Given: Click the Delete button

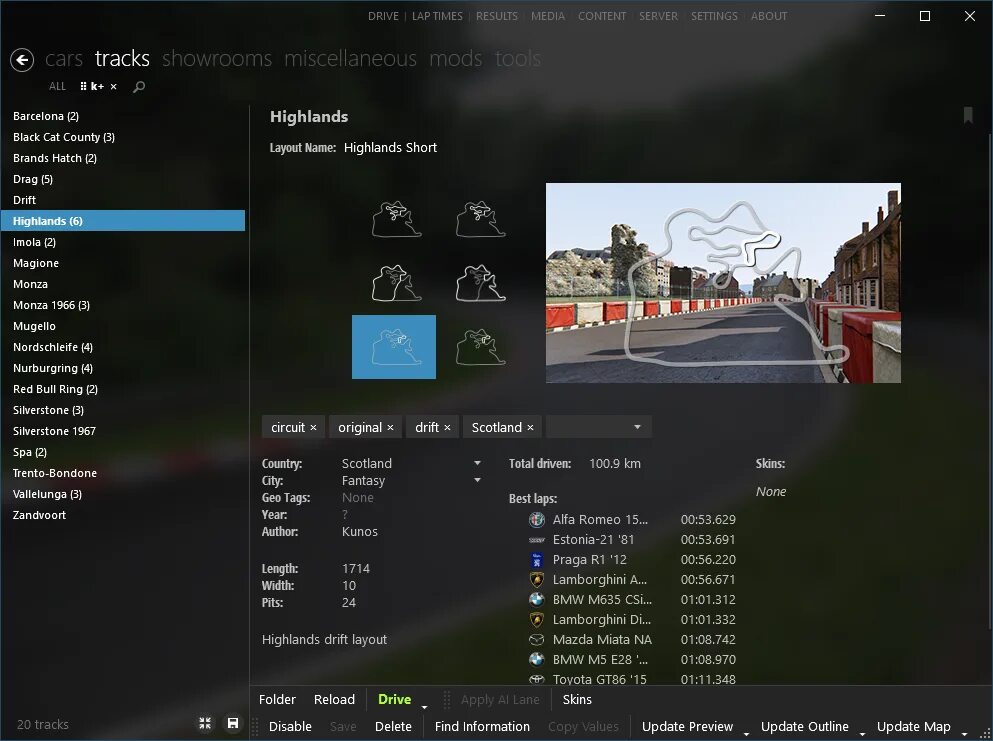Looking at the screenshot, I should [x=393, y=726].
